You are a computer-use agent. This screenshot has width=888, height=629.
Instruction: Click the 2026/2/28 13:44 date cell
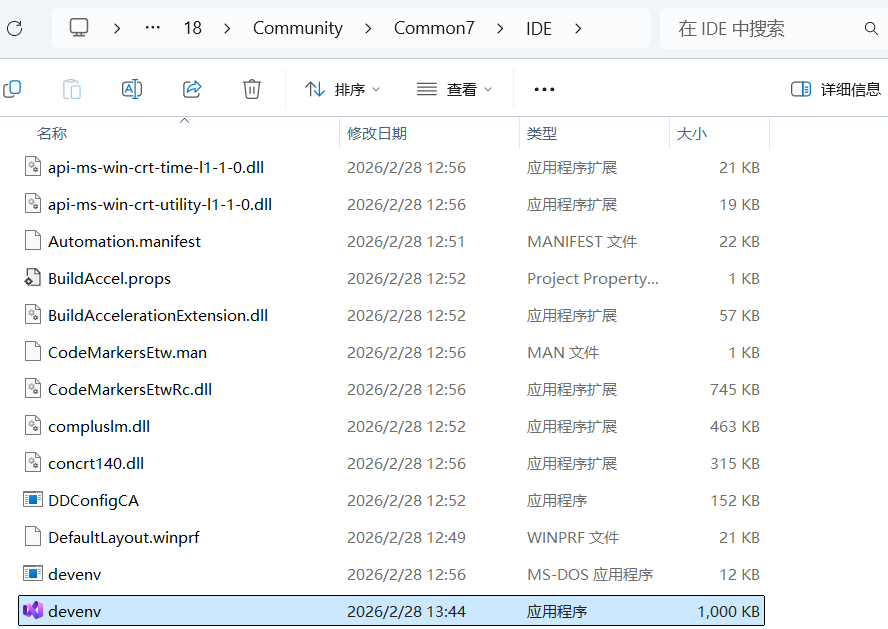(x=407, y=611)
